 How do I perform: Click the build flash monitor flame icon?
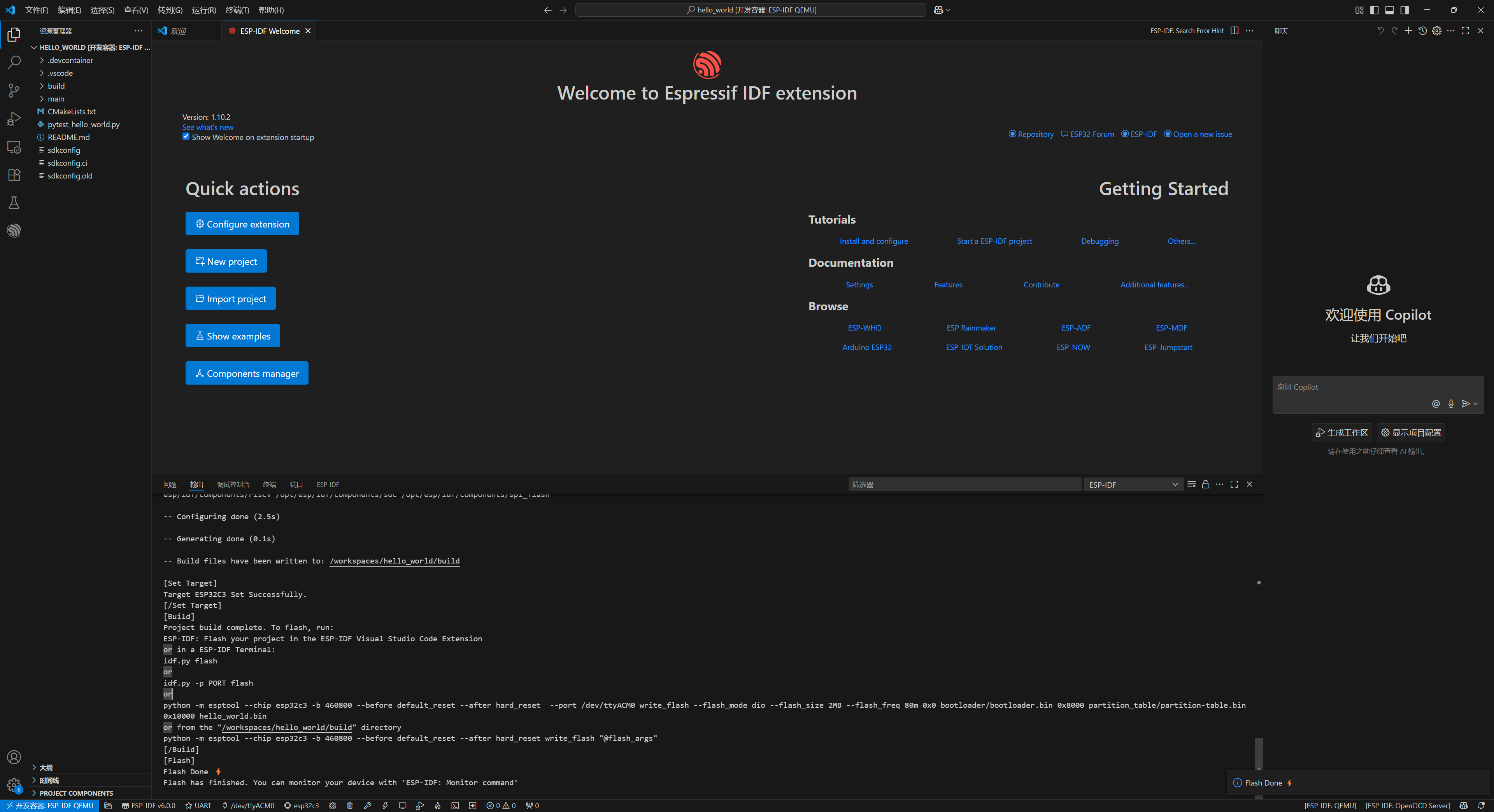click(x=437, y=806)
